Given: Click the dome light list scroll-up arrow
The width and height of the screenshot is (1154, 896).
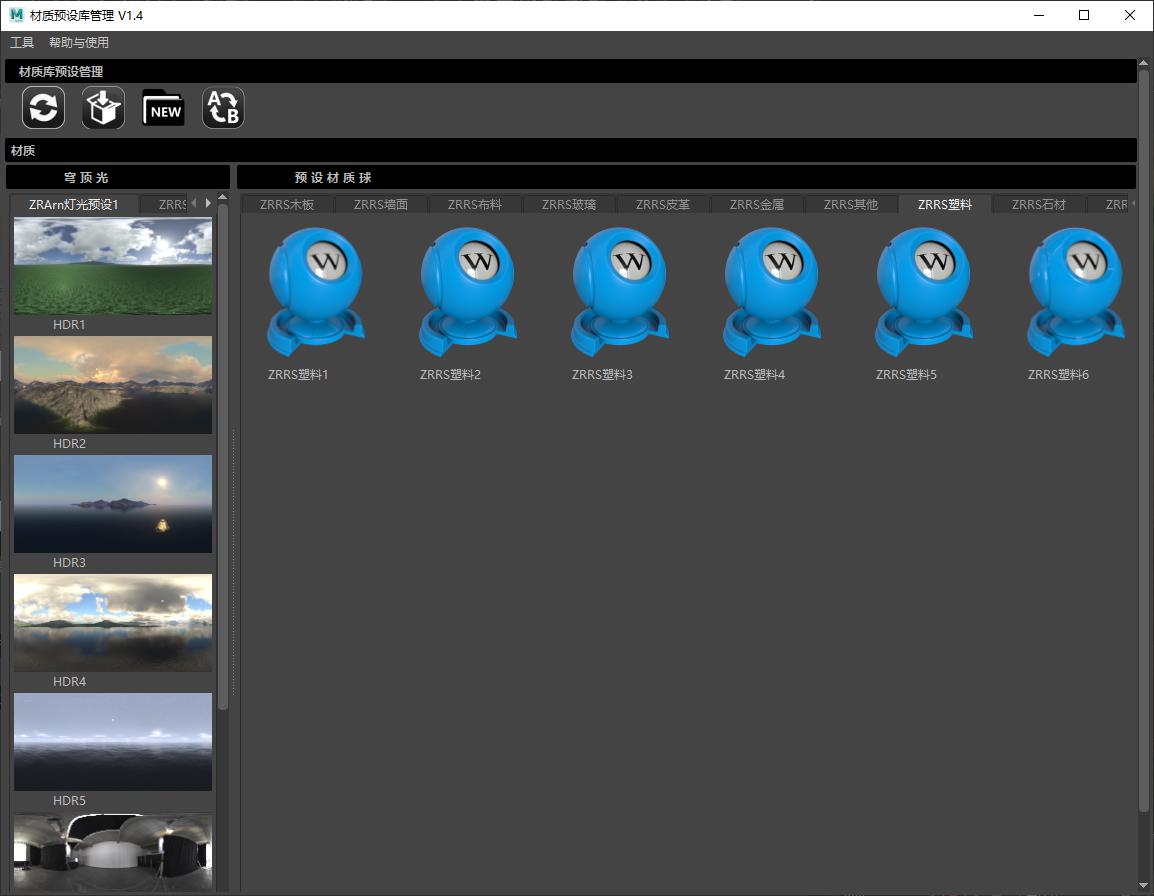Looking at the screenshot, I should pos(223,198).
